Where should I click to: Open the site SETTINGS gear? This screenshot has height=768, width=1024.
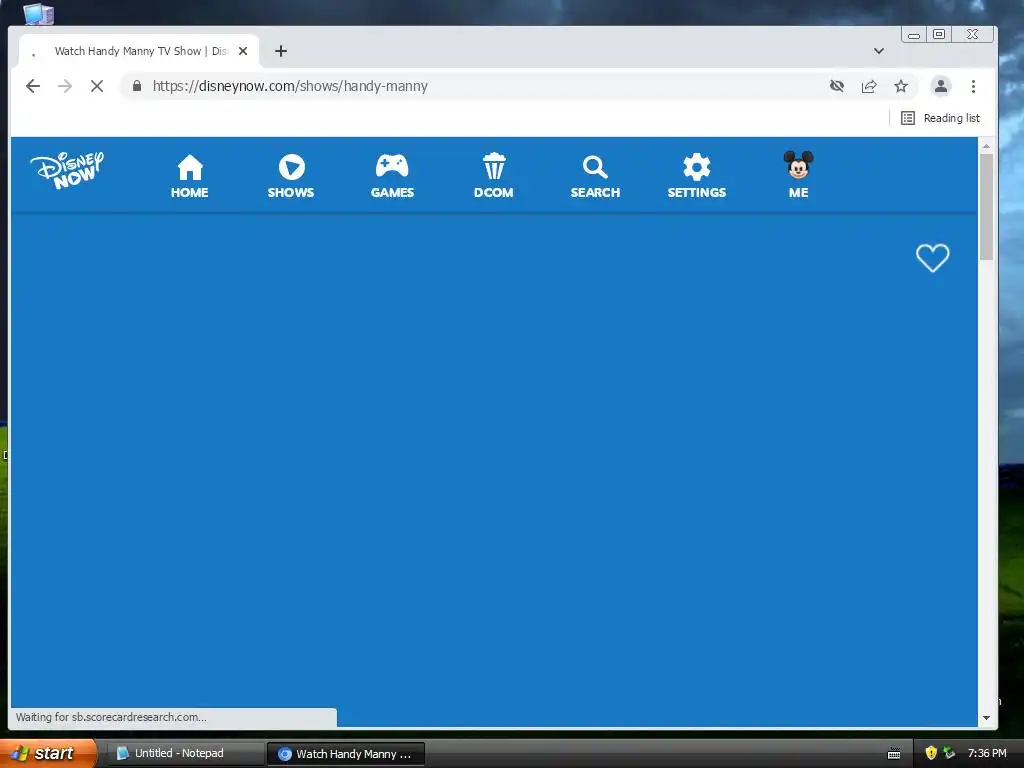[x=696, y=176]
